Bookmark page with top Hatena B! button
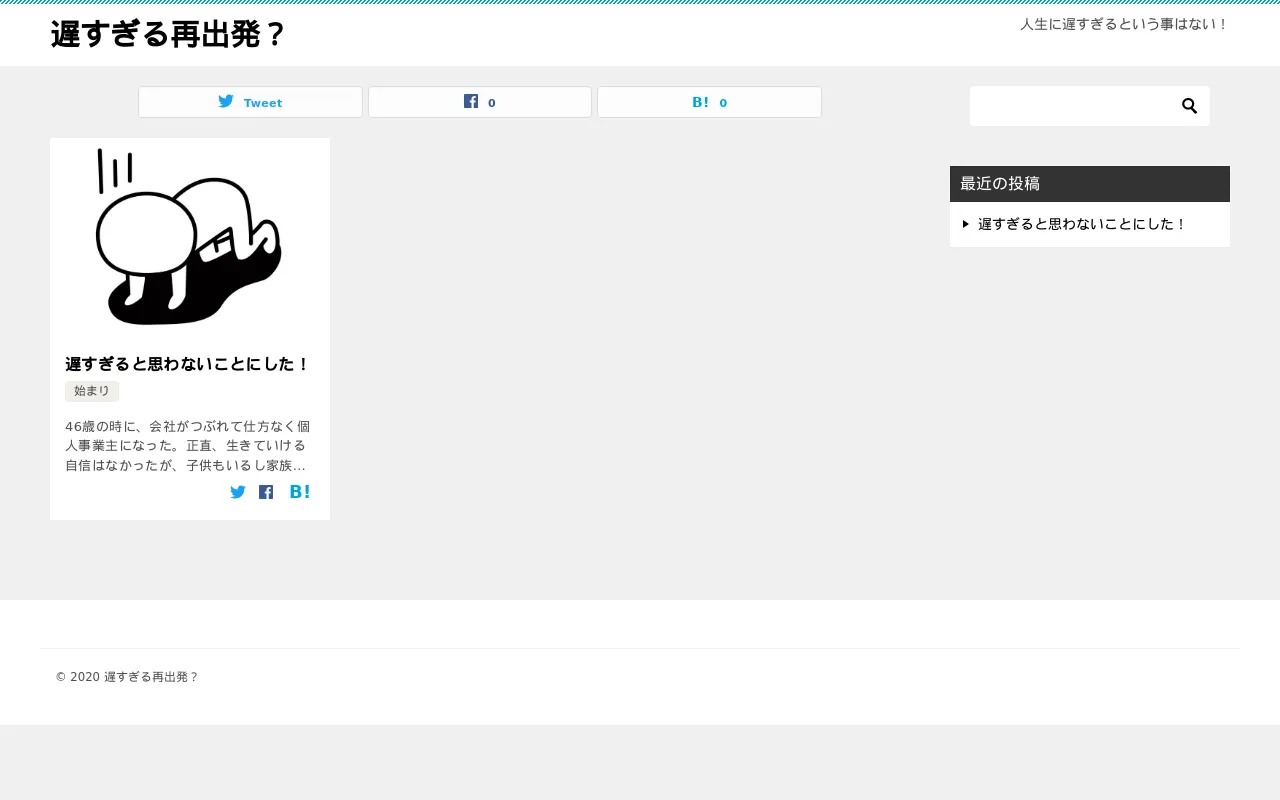Image resolution: width=1280 pixels, height=800 pixels. (x=710, y=102)
